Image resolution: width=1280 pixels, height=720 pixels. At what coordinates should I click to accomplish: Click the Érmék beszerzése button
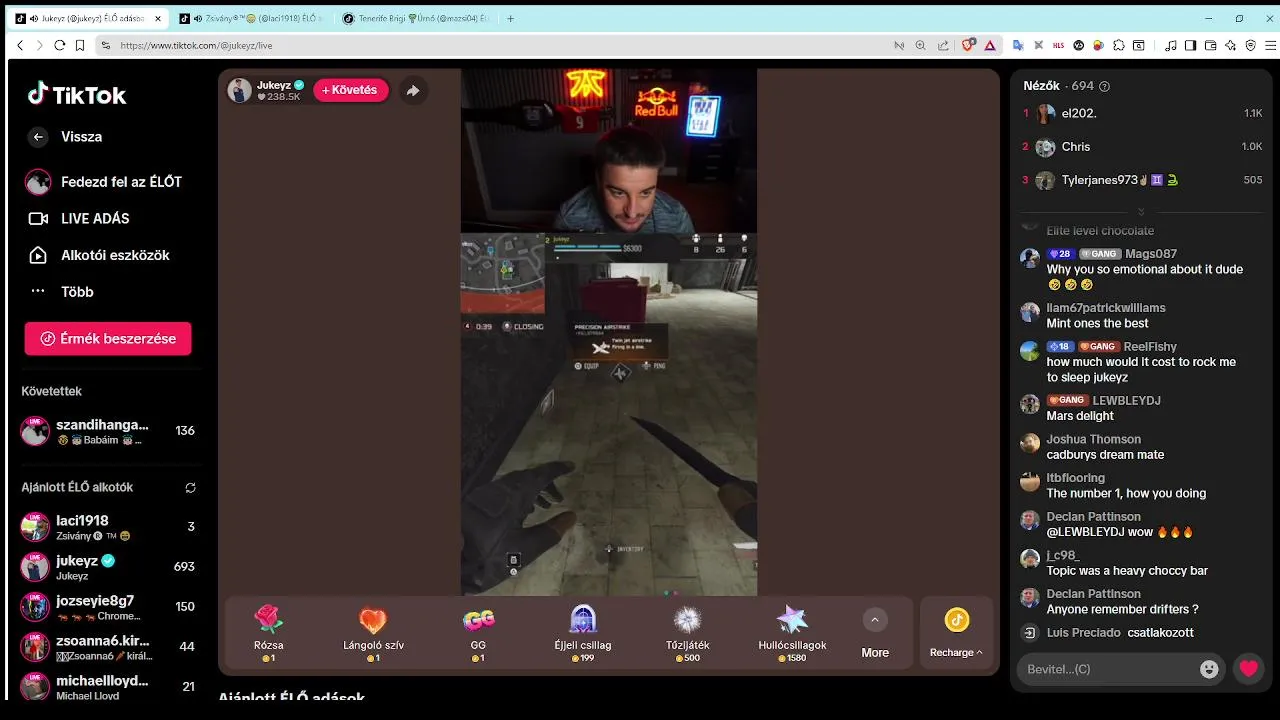tap(108, 338)
